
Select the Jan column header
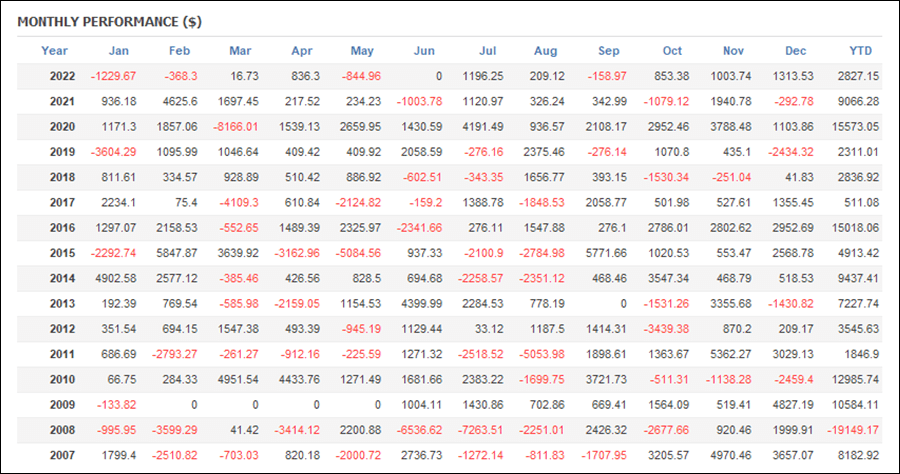pos(119,50)
